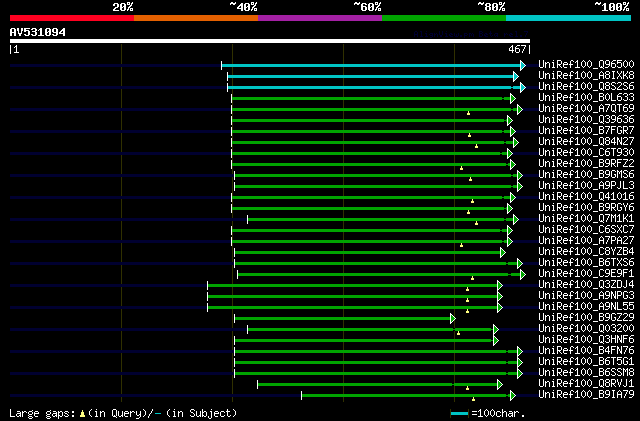Pick the UniRef100_Q3ZDJ4 label

pos(586,285)
